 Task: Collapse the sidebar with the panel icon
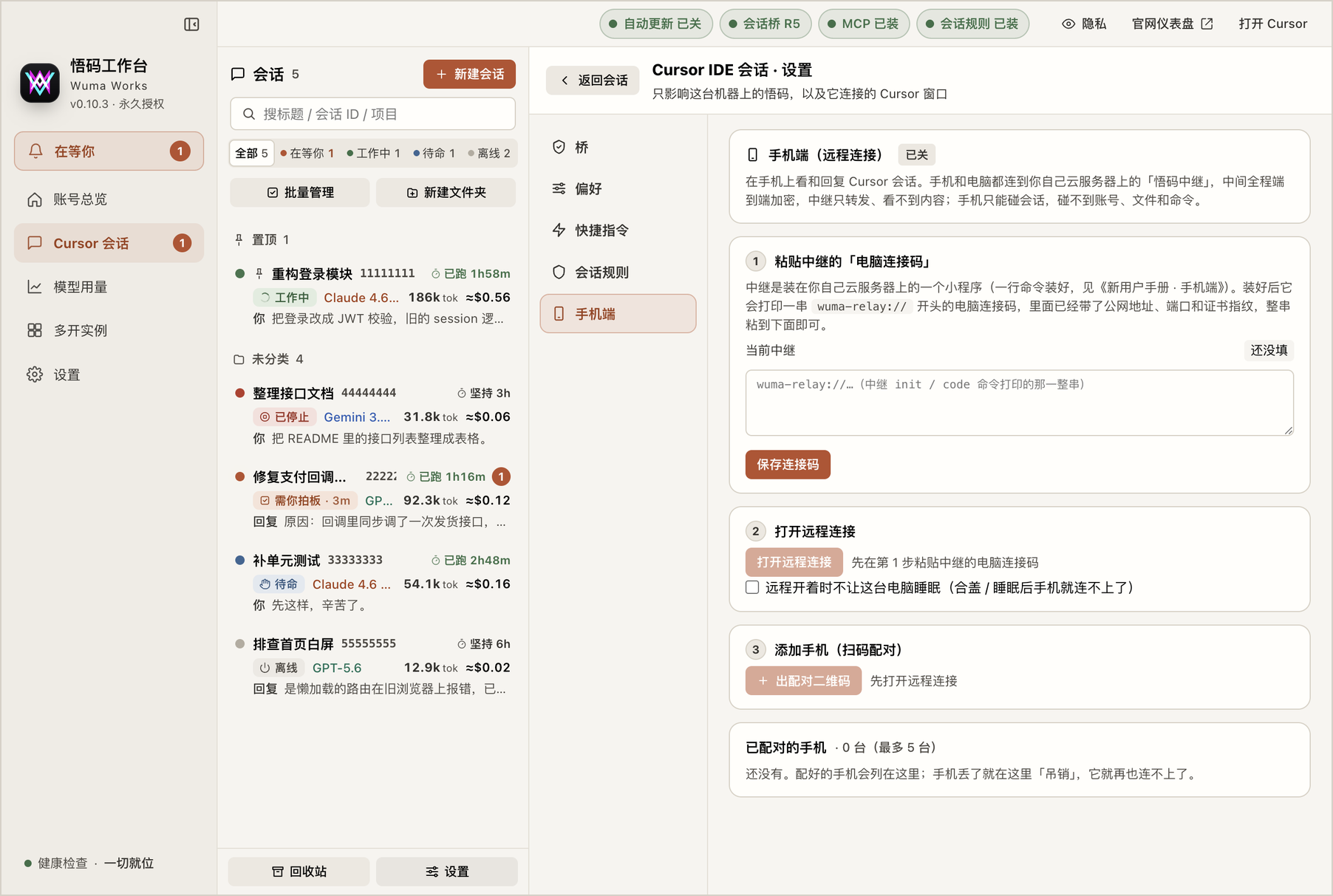click(191, 24)
